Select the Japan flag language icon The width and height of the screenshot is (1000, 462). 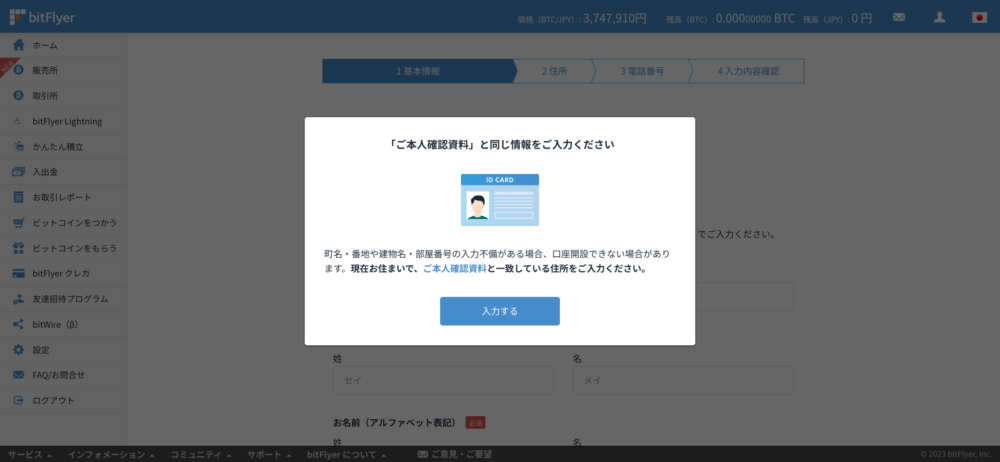coord(979,17)
